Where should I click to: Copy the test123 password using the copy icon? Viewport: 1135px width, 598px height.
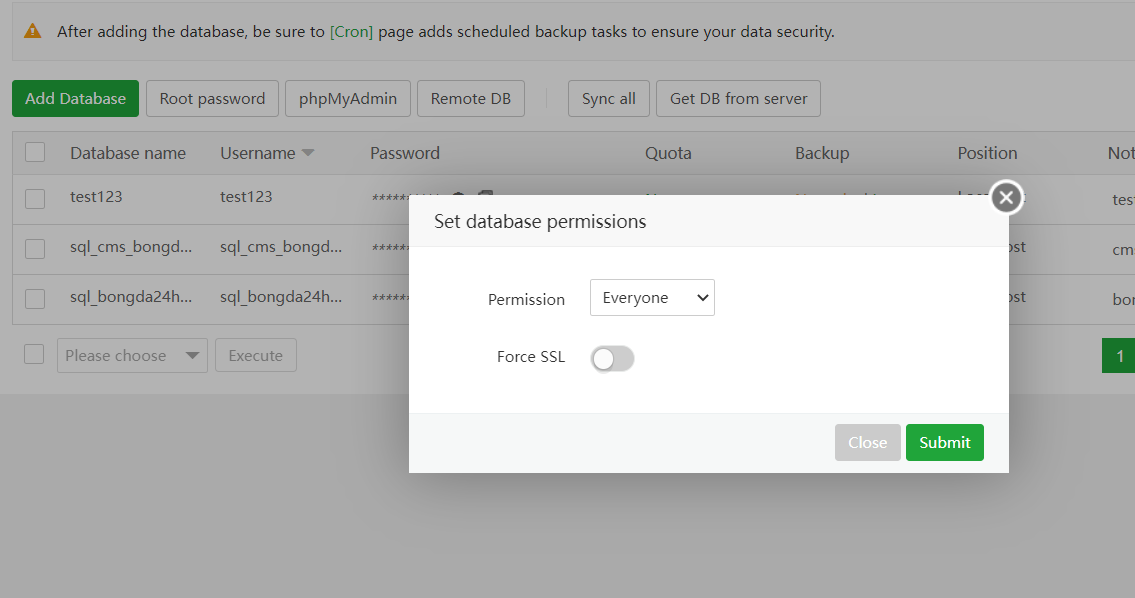484,195
